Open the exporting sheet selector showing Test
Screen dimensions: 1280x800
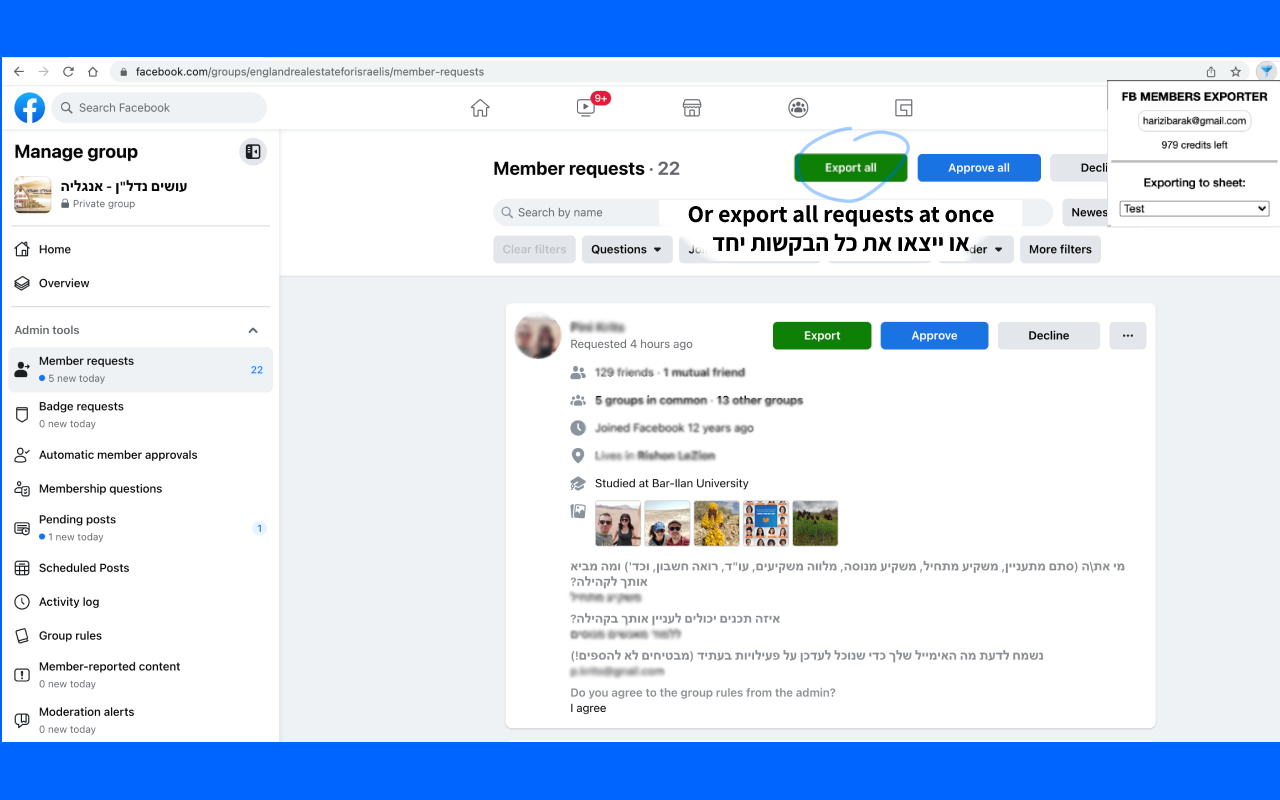point(1194,208)
